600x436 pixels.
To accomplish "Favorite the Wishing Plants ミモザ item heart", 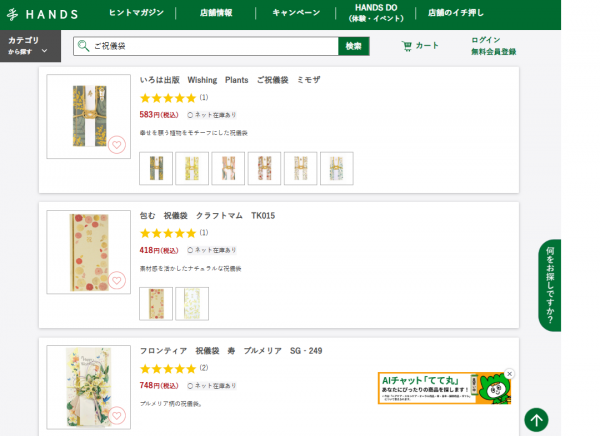I will [117, 145].
